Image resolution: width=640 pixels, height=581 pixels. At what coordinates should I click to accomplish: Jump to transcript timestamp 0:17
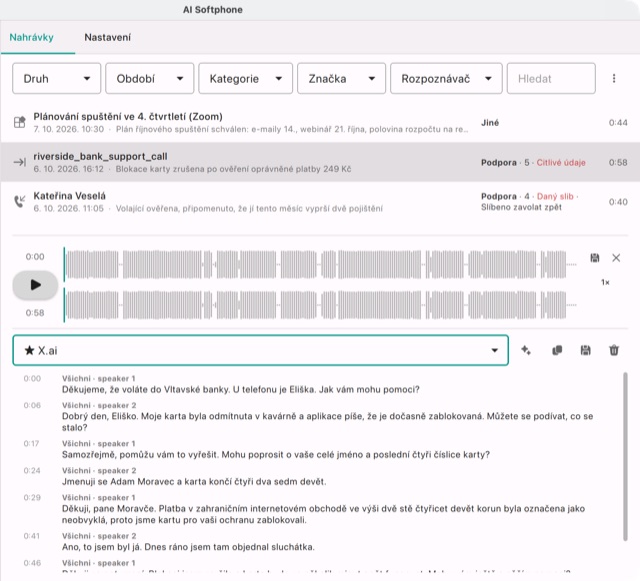click(31, 443)
